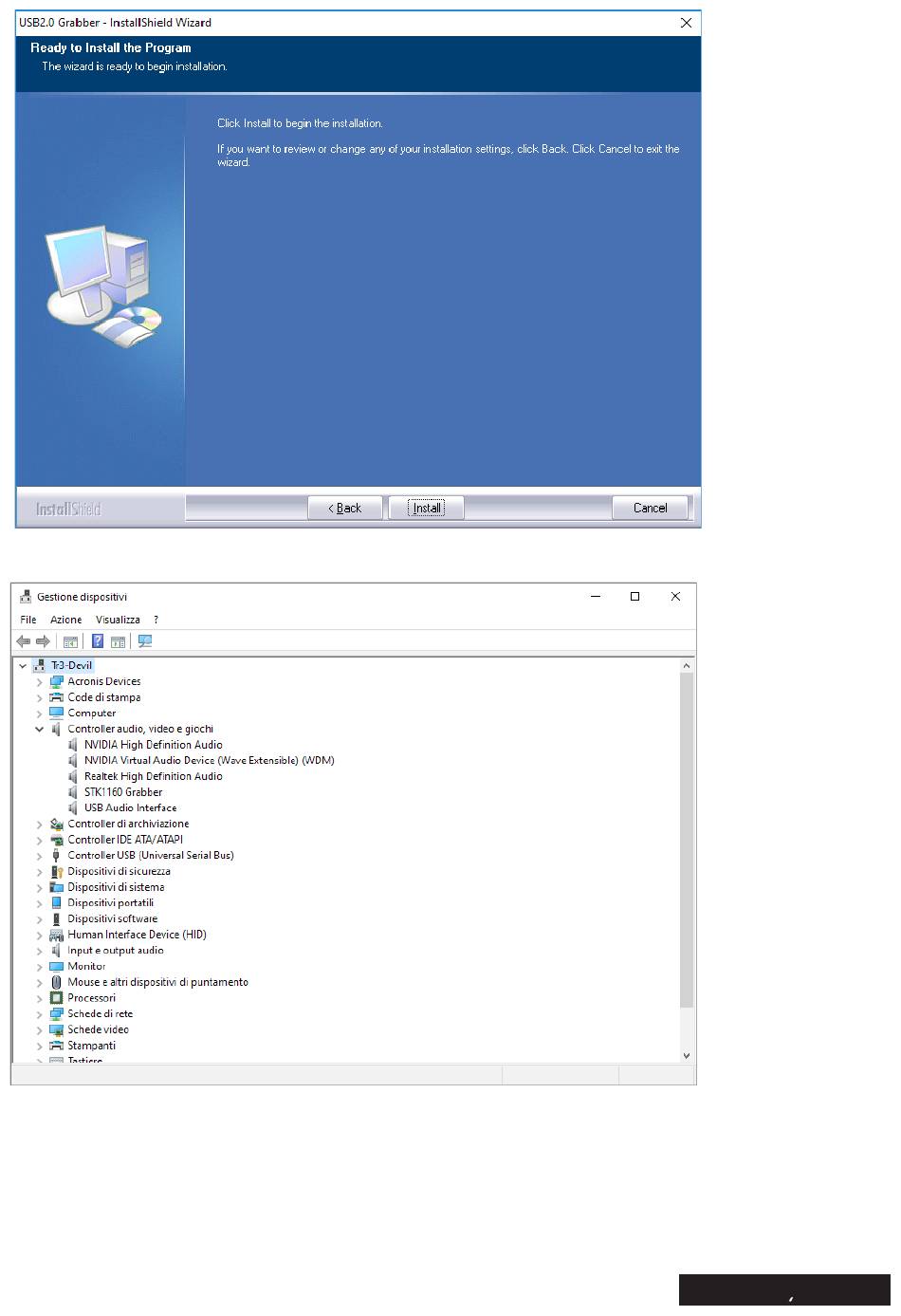Expand Controller USB (Universal Serial Bus)
The height and width of the screenshot is (1316, 901).
(x=39, y=856)
